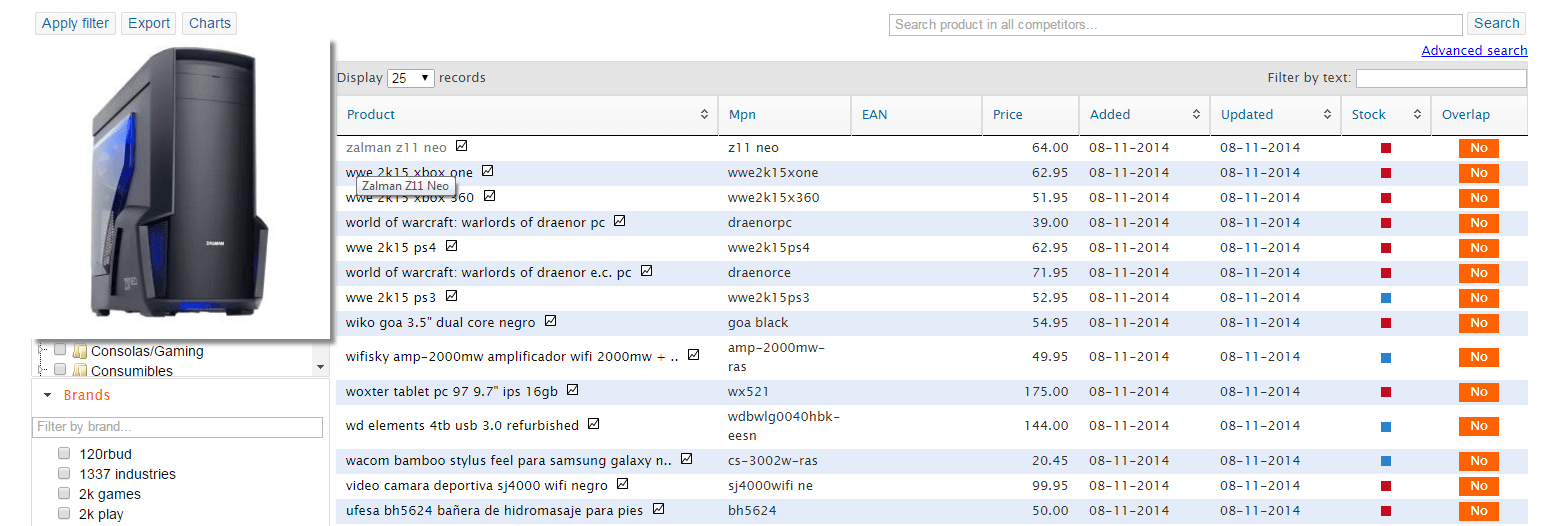
Task: Click price 175.00 in woxter tablet row
Action: 1045,392
